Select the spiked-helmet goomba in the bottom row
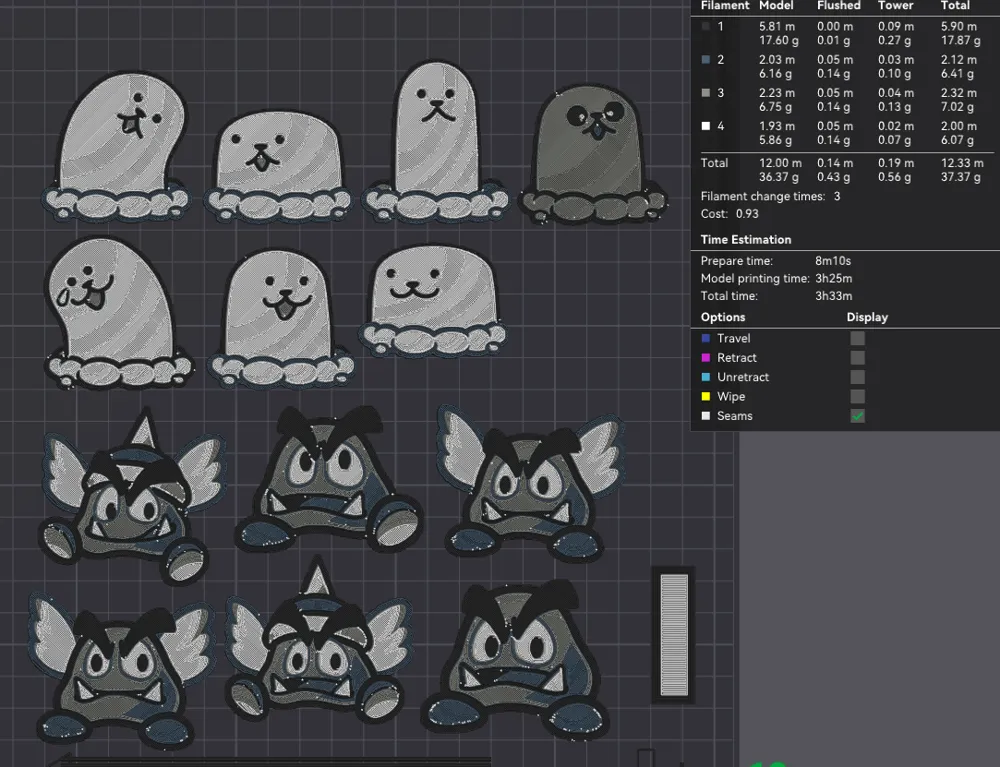1000x767 pixels. (x=318, y=638)
